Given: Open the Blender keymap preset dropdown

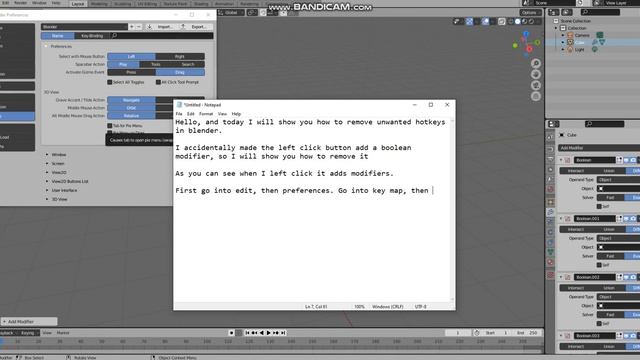Looking at the screenshot, I should pyautogui.click(x=84, y=27).
